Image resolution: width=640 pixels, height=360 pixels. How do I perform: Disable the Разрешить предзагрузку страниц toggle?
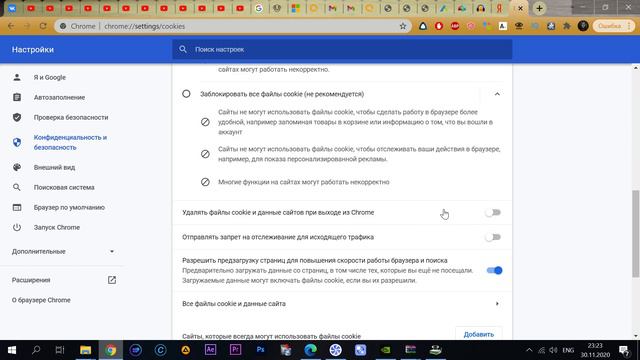tap(494, 270)
